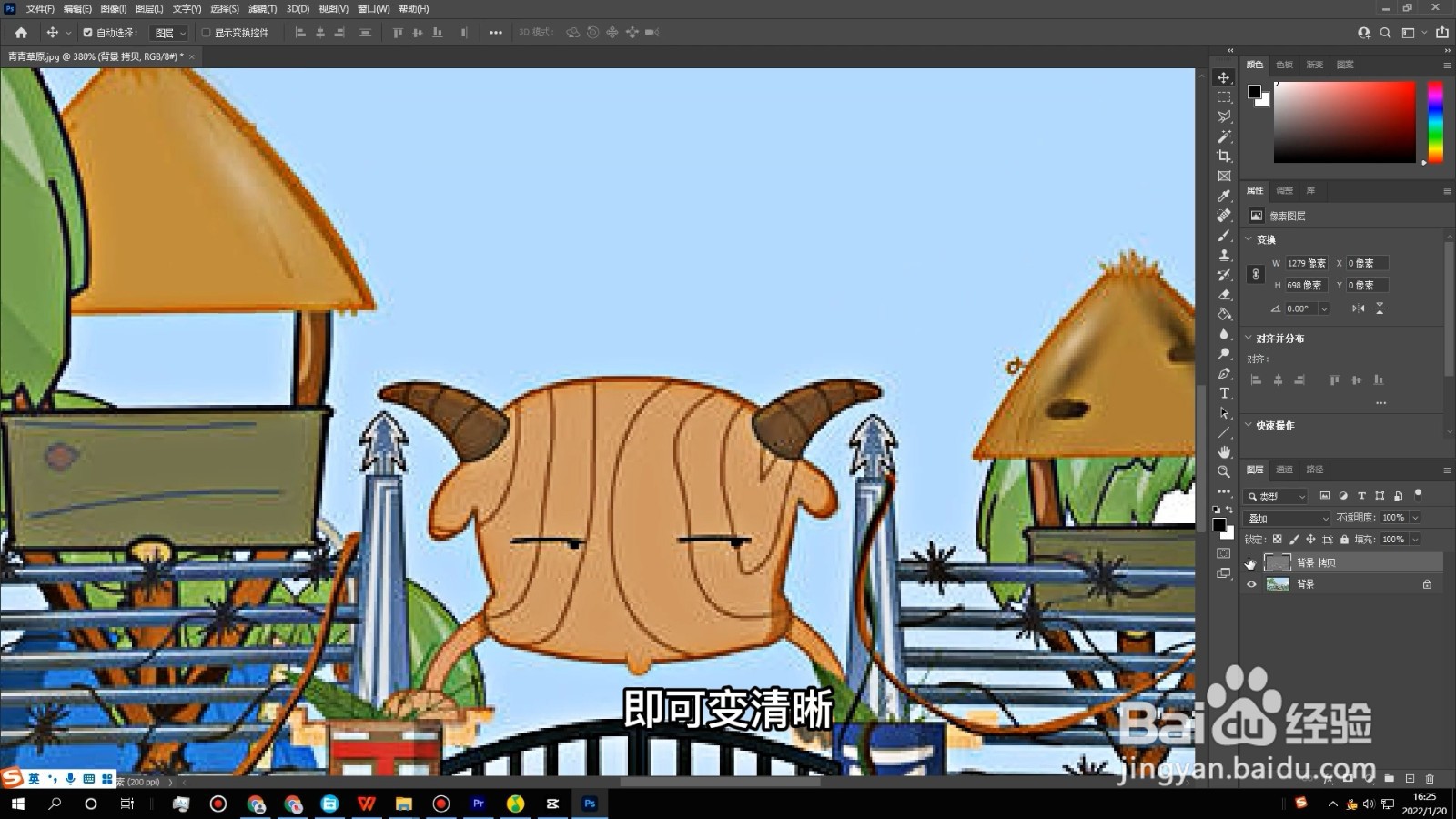
Task: Toggle lock transparent pixels in Layers panel
Action: (1277, 540)
